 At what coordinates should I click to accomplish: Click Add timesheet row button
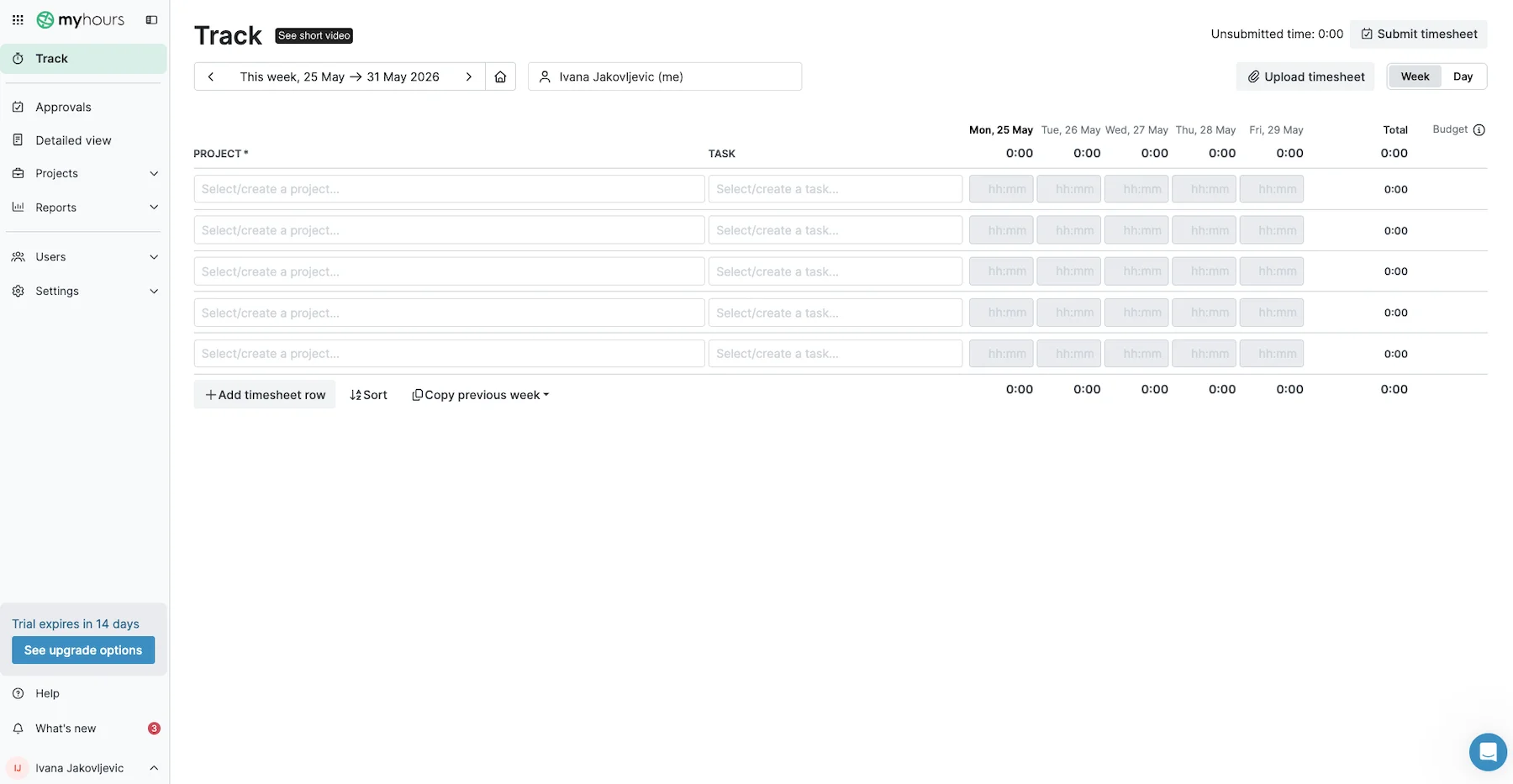[x=265, y=395]
